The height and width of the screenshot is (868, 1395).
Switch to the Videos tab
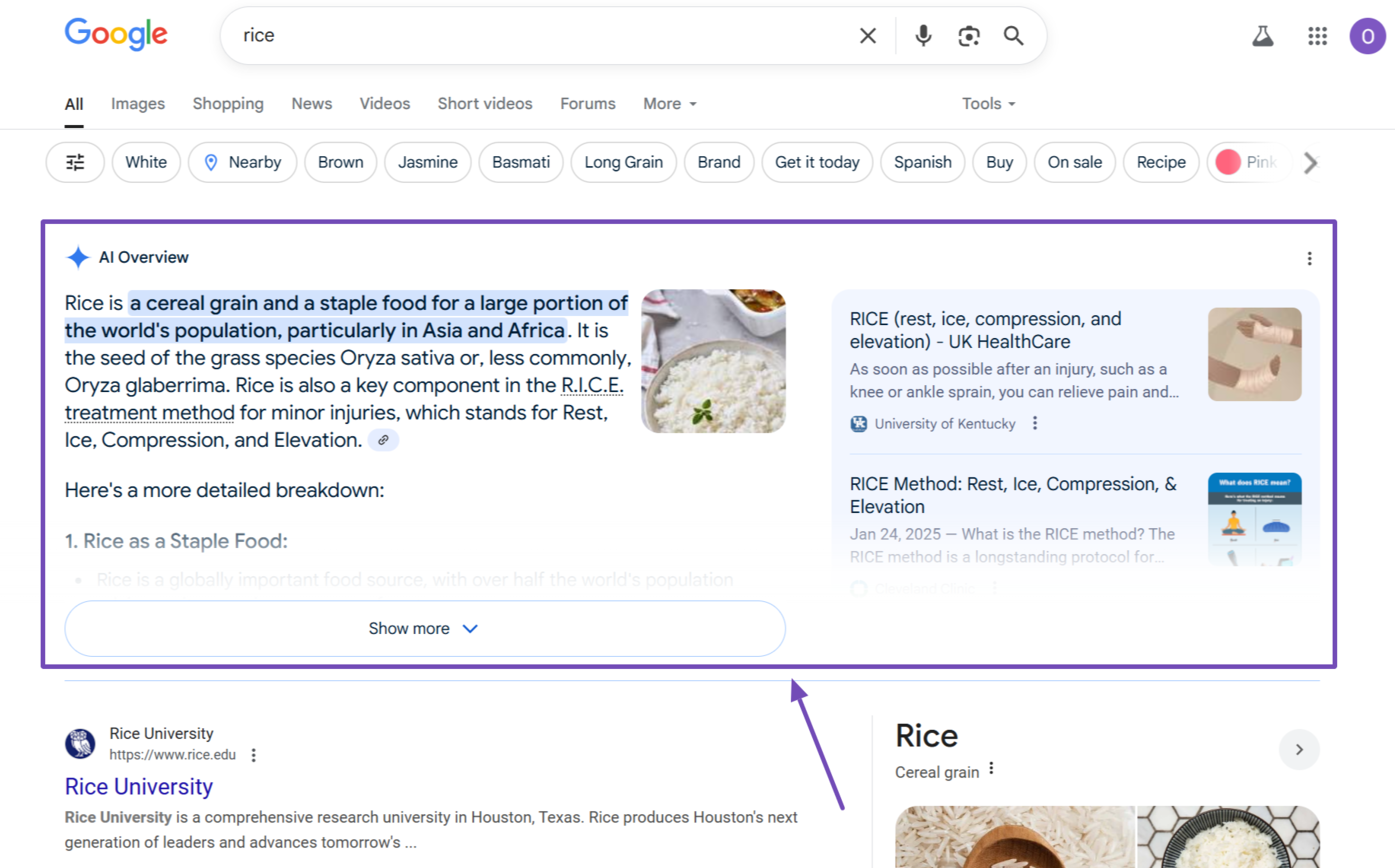tap(385, 104)
